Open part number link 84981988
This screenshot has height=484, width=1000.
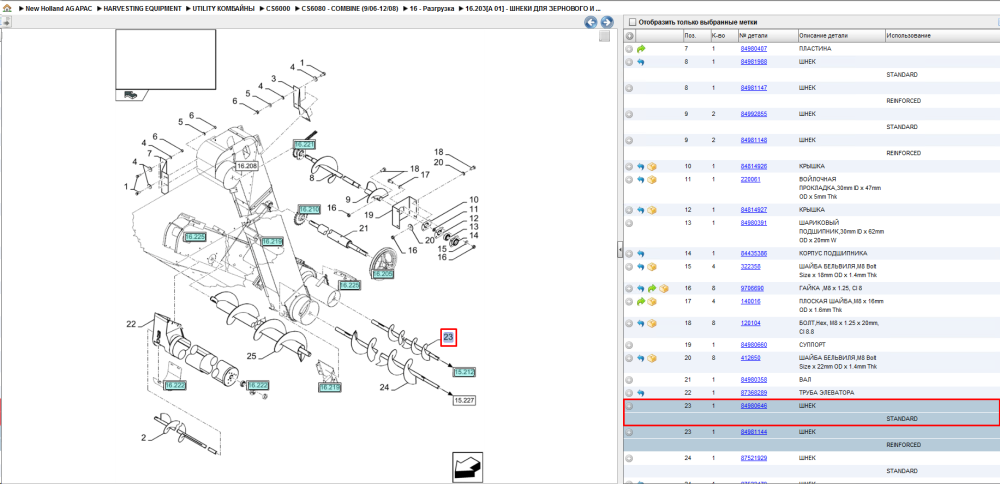754,62
